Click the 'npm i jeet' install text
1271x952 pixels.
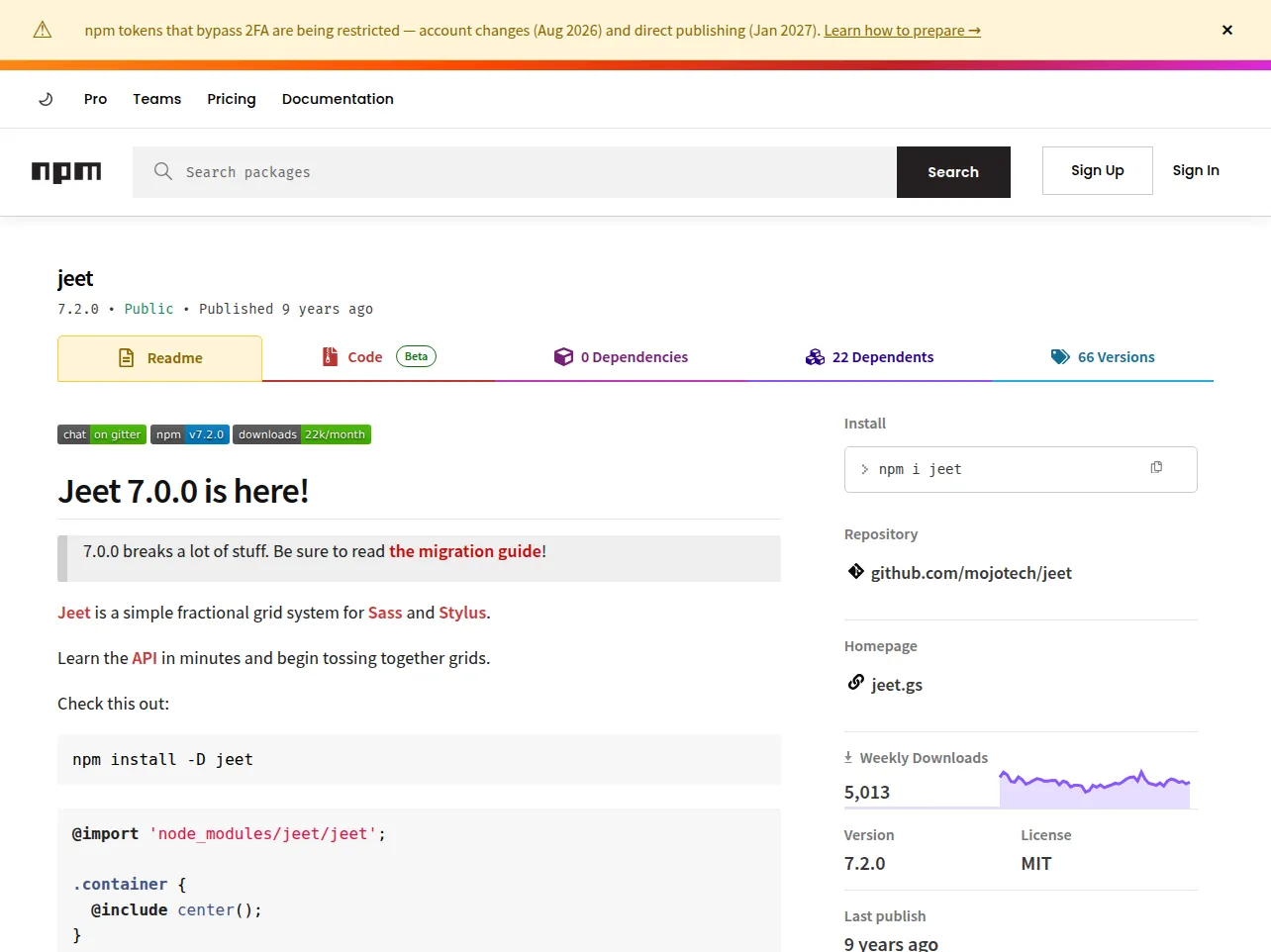coord(920,469)
